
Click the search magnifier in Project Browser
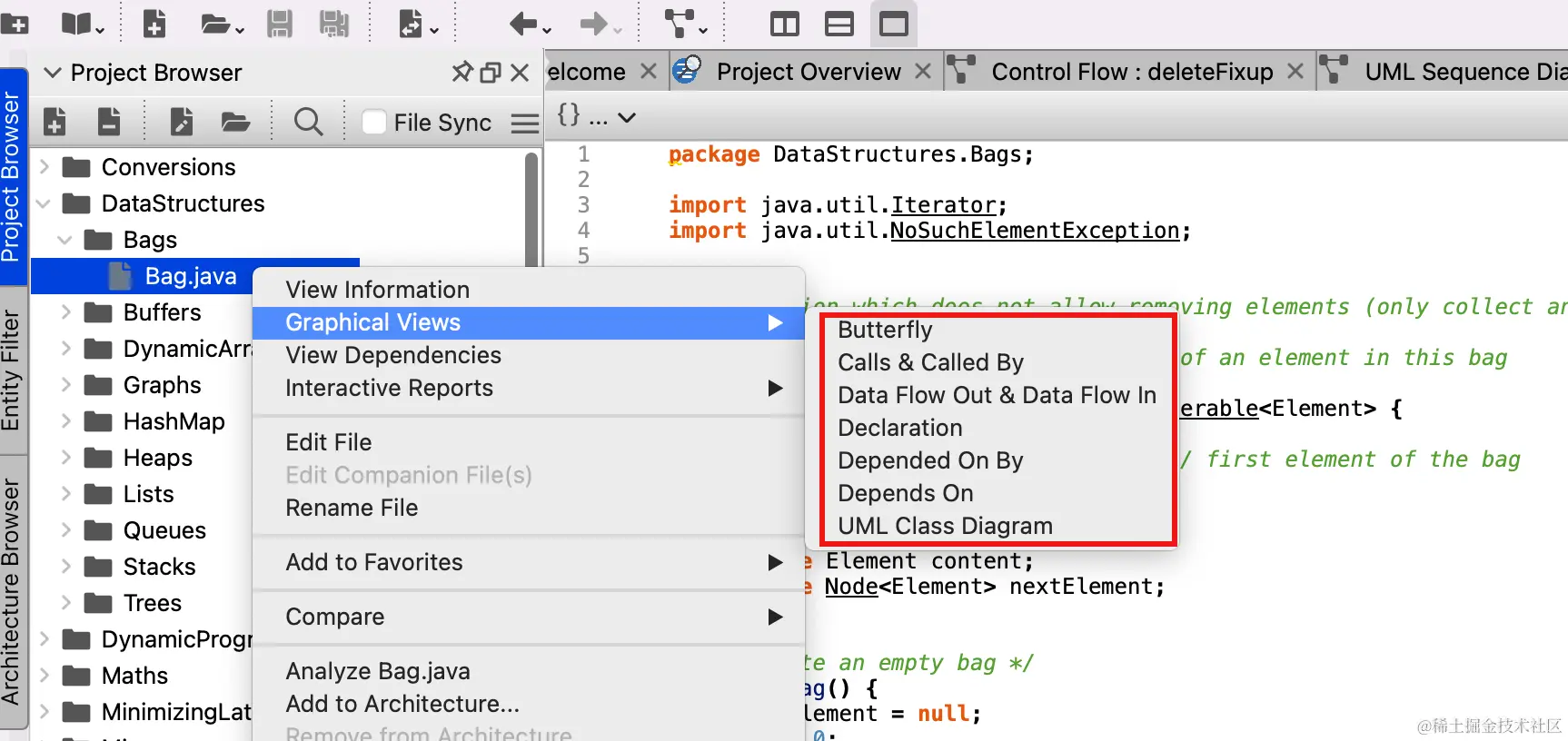[x=308, y=122]
